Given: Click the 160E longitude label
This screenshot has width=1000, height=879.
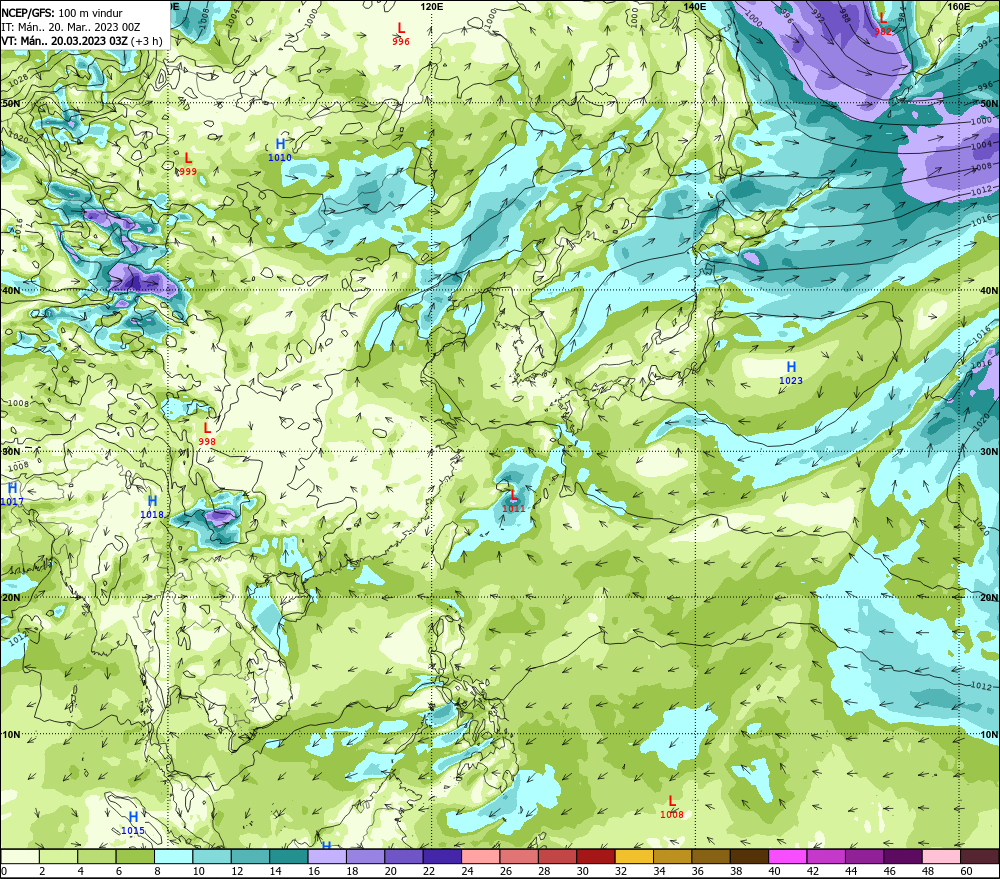Looking at the screenshot, I should pos(959,6).
